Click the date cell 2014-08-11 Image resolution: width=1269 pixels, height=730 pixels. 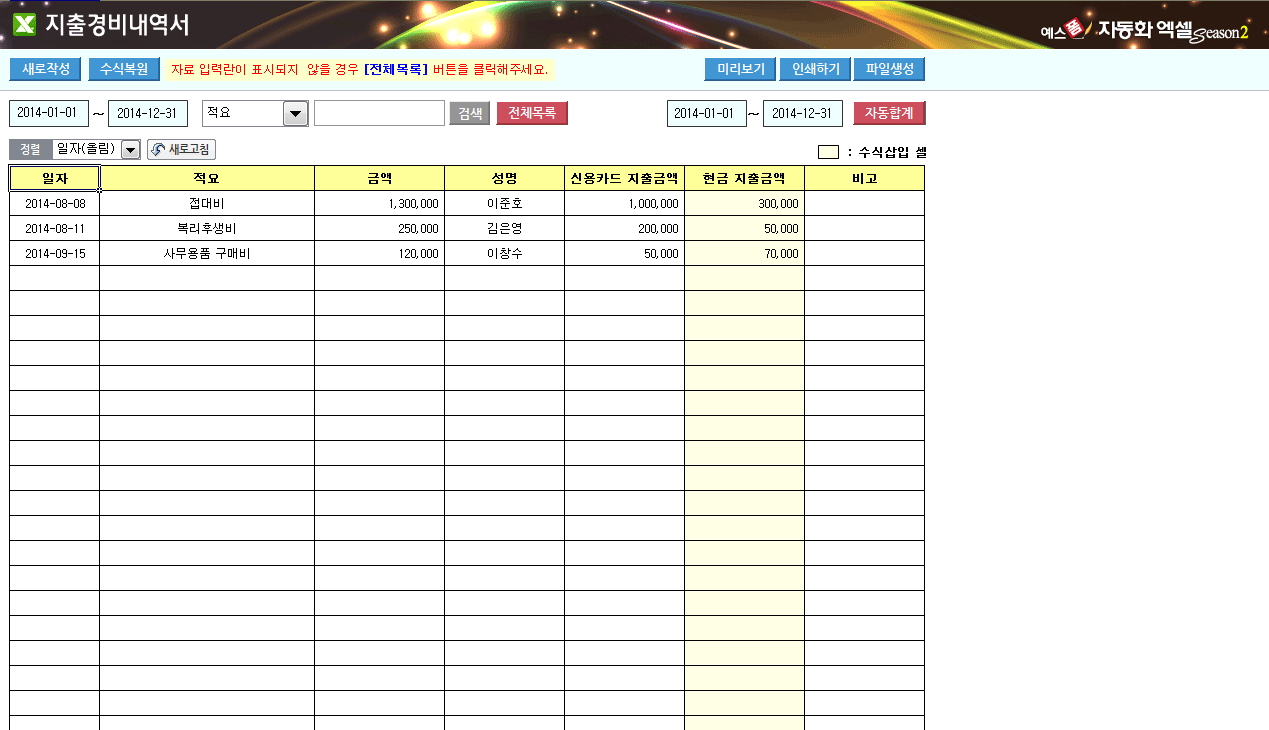[x=55, y=228]
